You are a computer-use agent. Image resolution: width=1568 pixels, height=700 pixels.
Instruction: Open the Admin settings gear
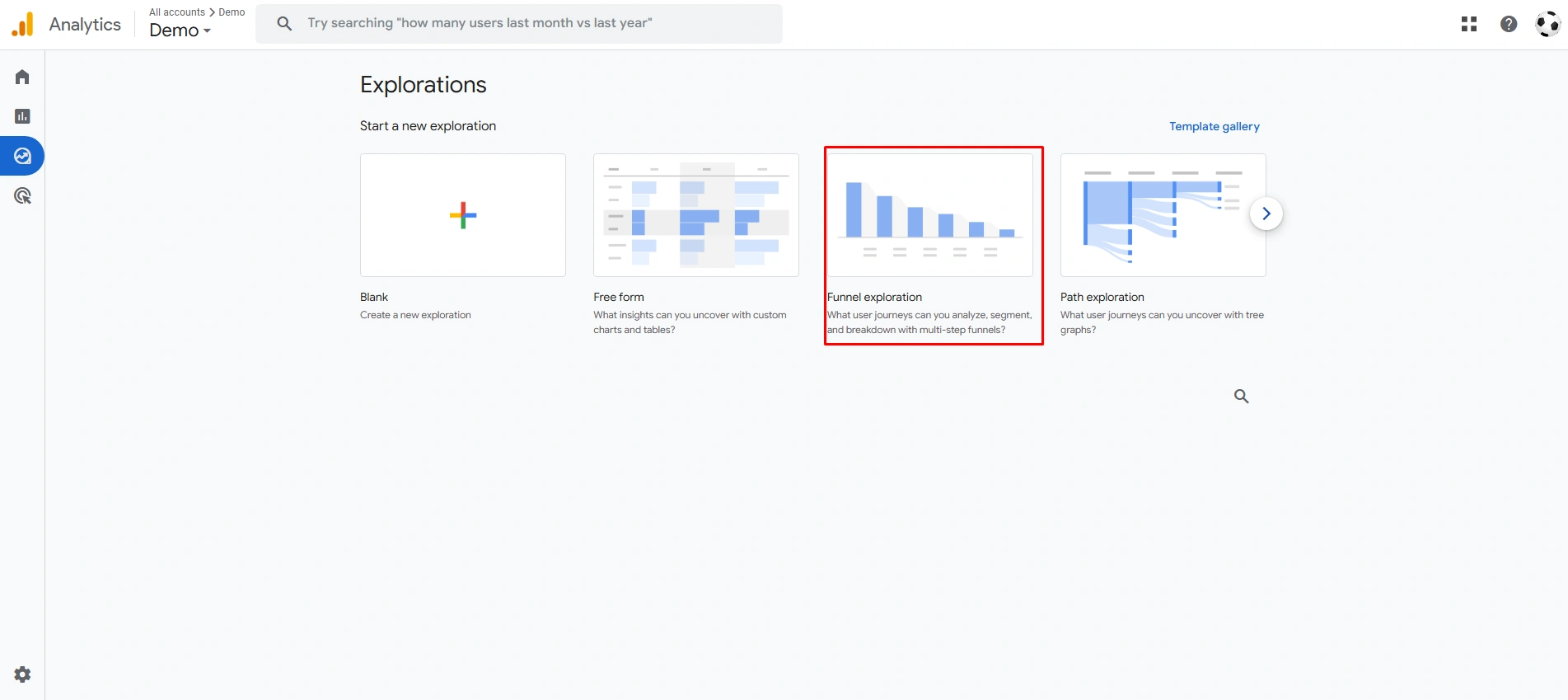(x=22, y=674)
